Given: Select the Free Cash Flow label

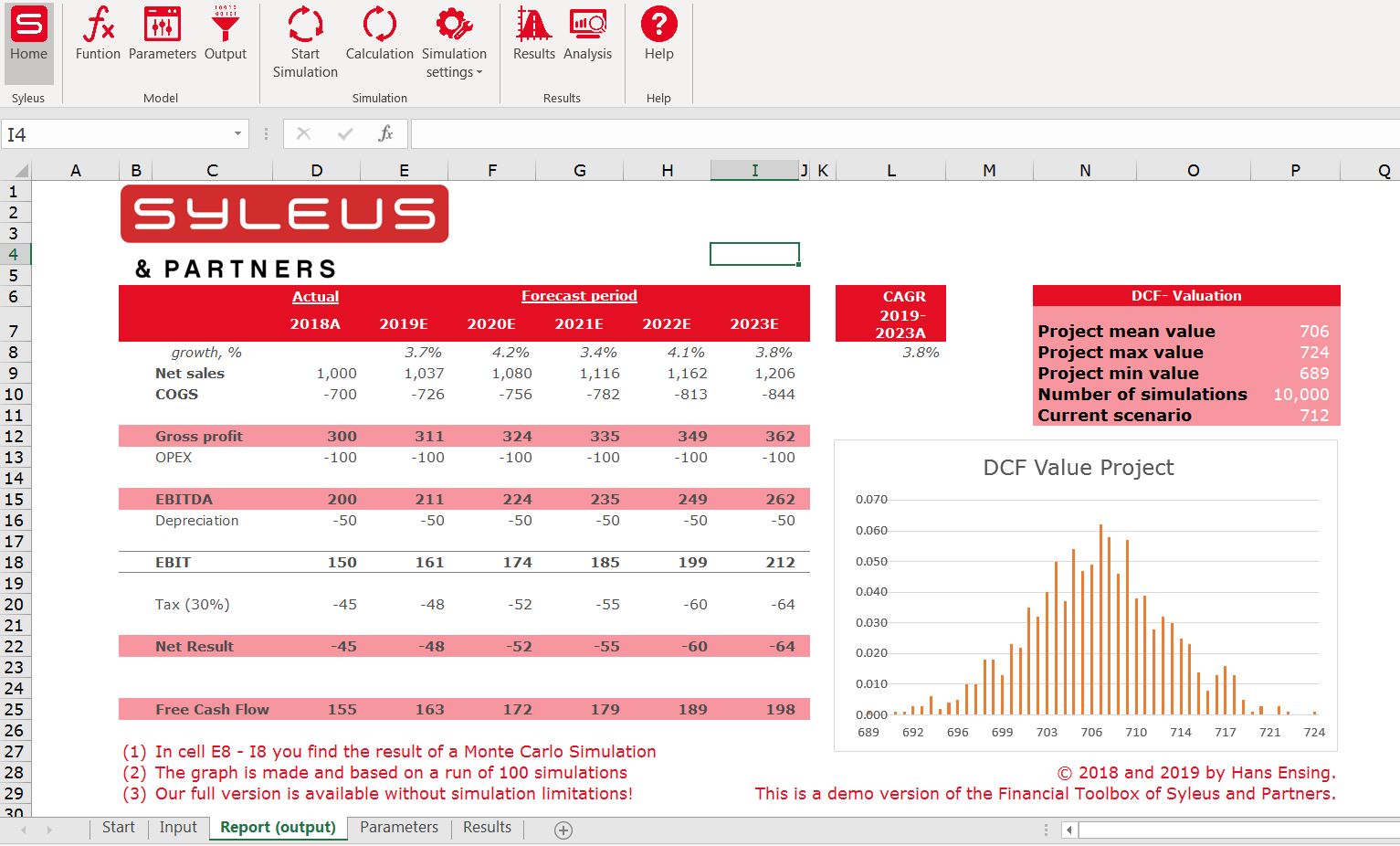Looking at the screenshot, I should (x=212, y=710).
